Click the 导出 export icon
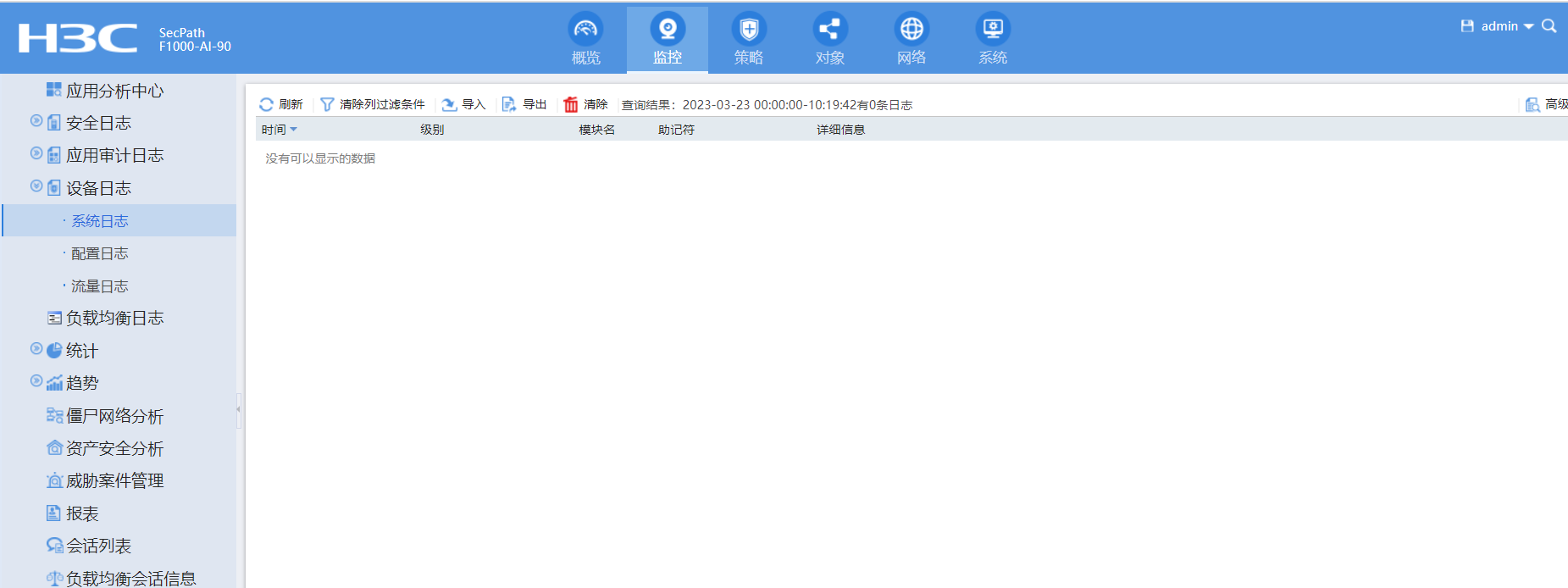This screenshot has height=588, width=1568. [509, 104]
